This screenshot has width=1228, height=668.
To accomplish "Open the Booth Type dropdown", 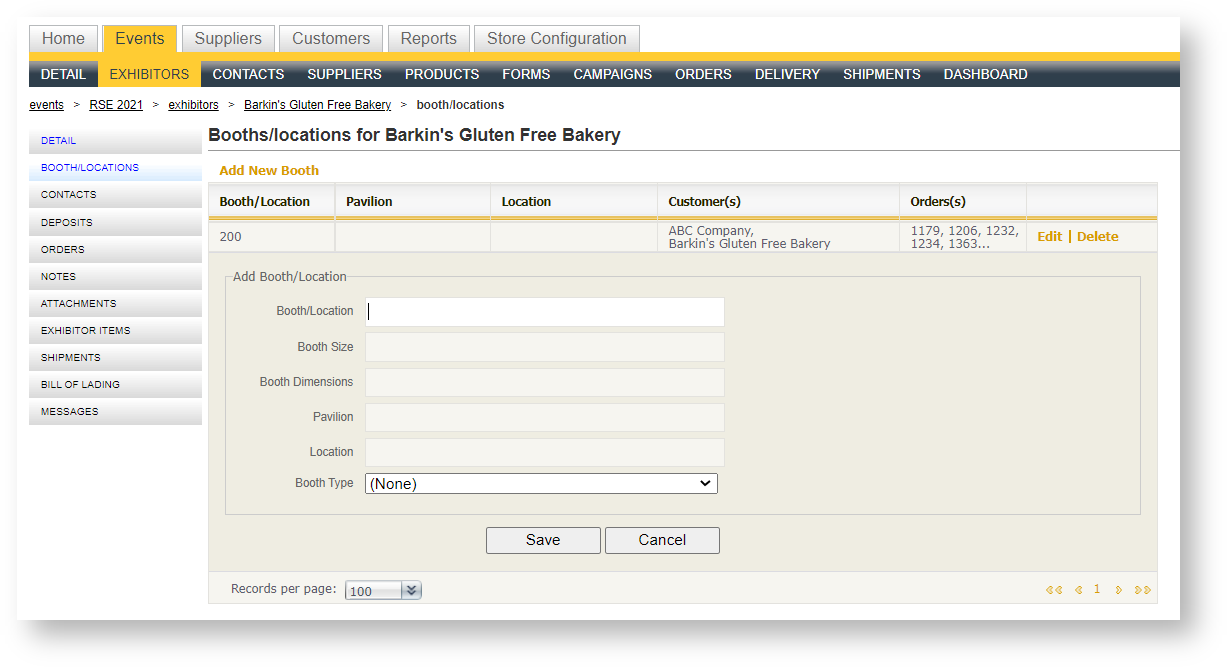I will 541,484.
